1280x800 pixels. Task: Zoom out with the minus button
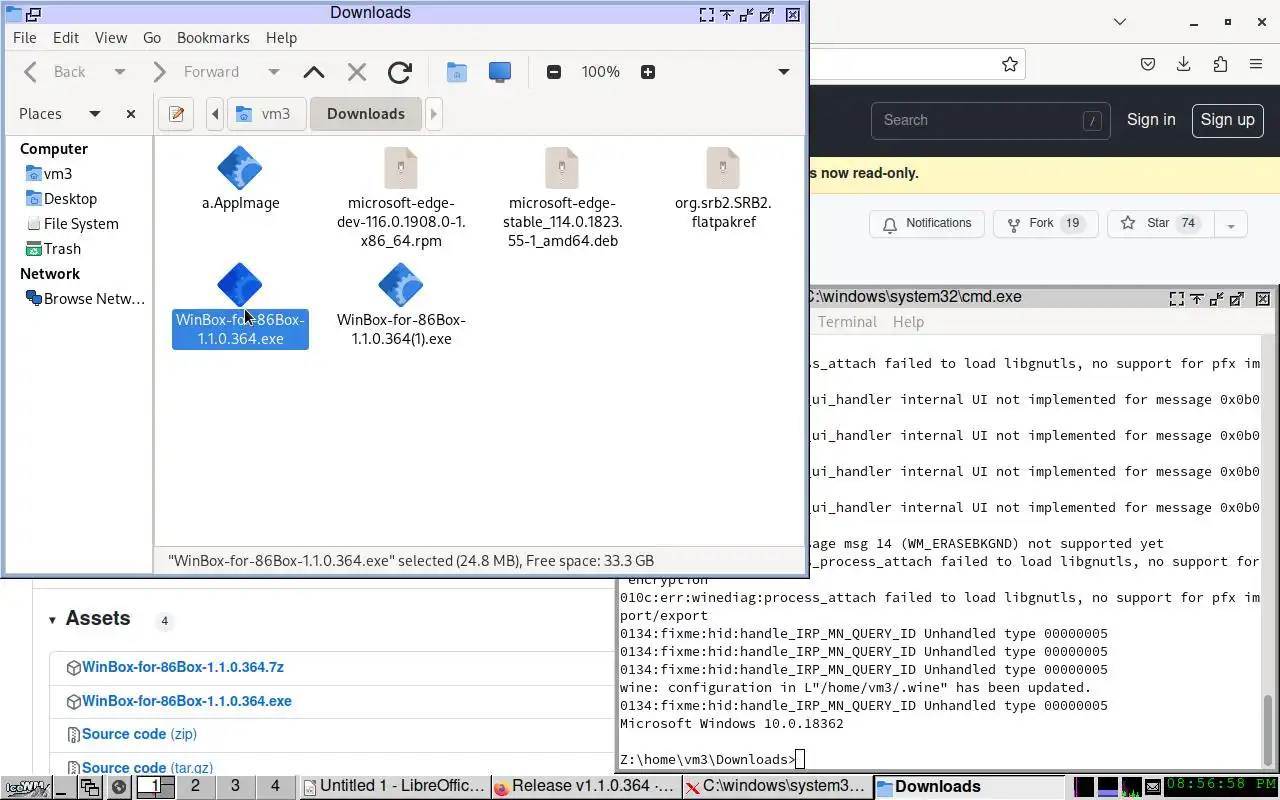554,72
